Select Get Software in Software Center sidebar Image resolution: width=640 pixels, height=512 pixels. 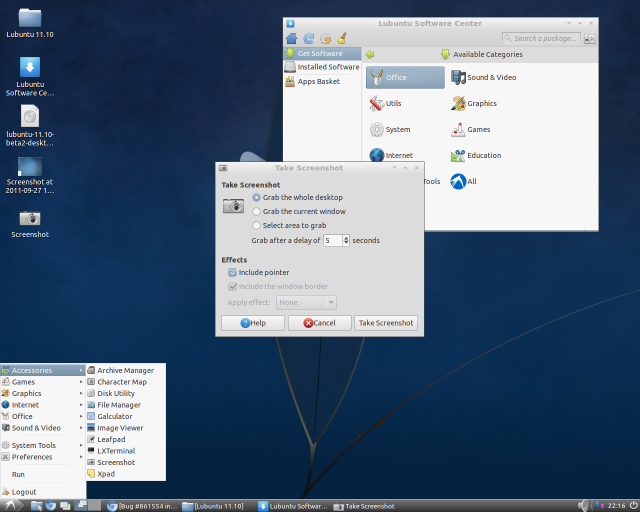pos(322,53)
